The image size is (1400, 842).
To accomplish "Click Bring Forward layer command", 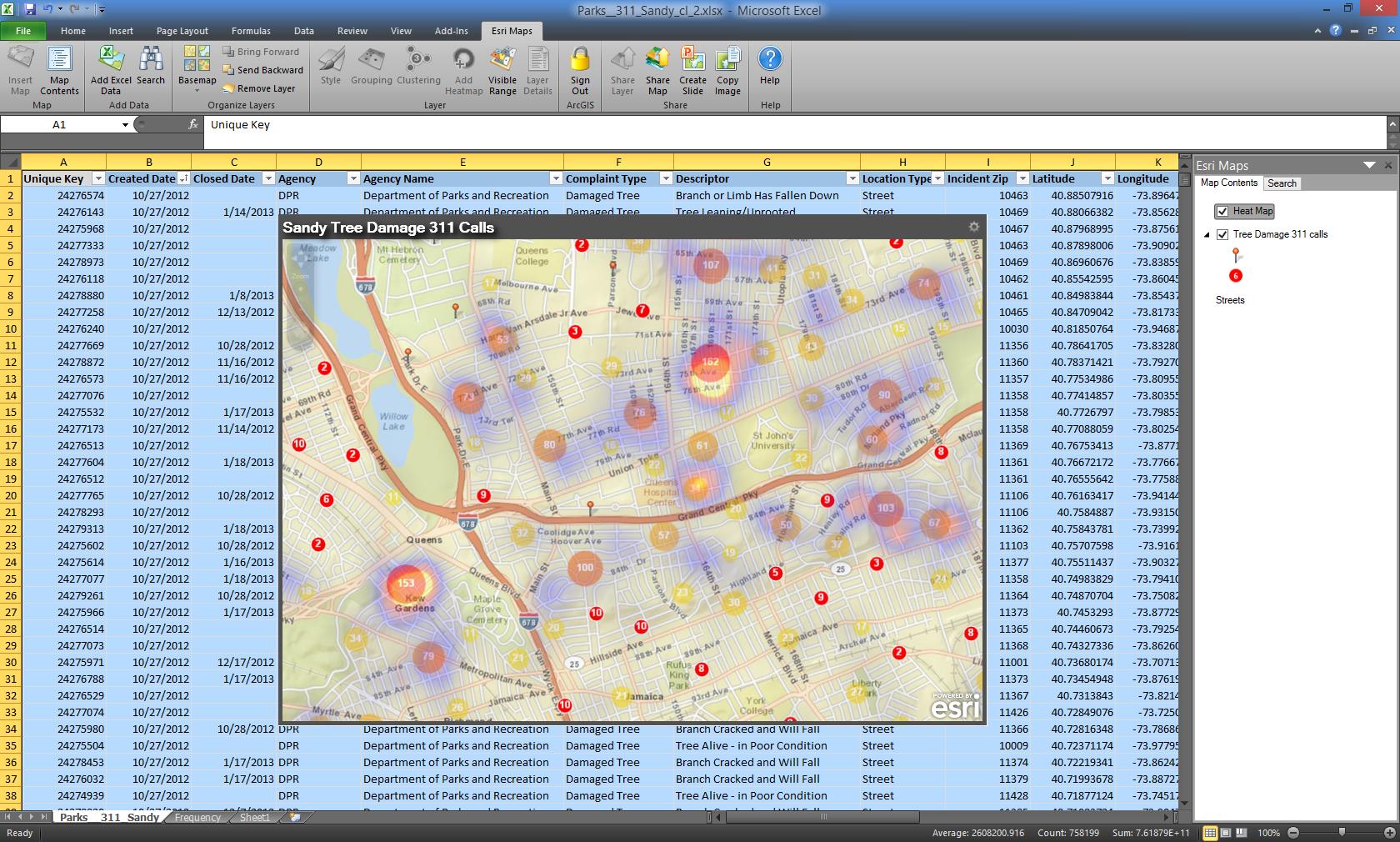I will click(x=261, y=52).
